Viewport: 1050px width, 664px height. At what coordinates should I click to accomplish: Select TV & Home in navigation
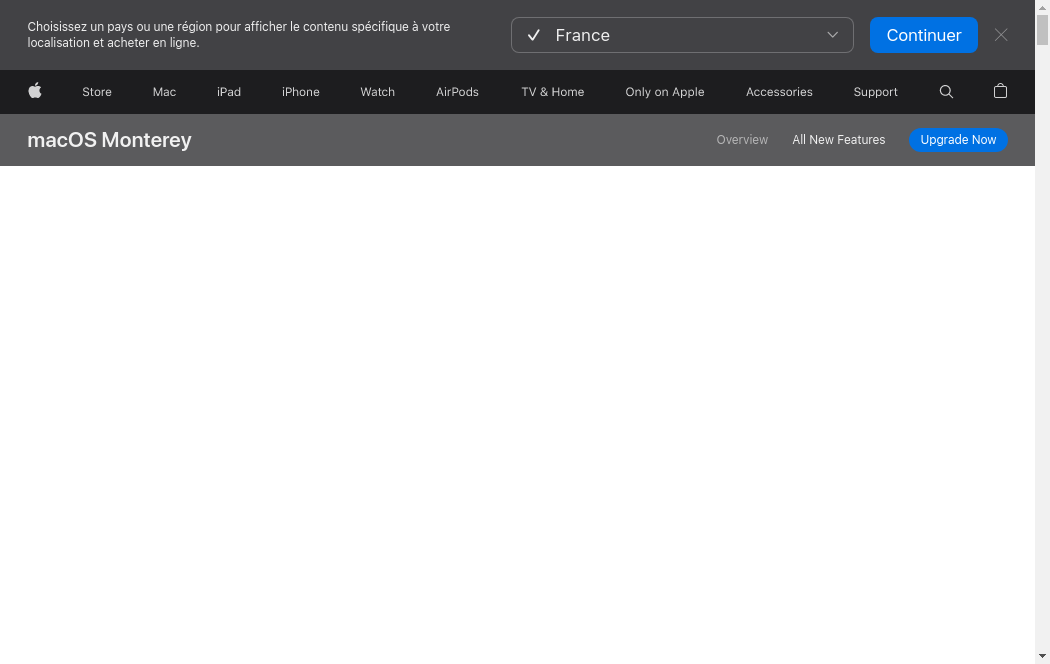552,92
